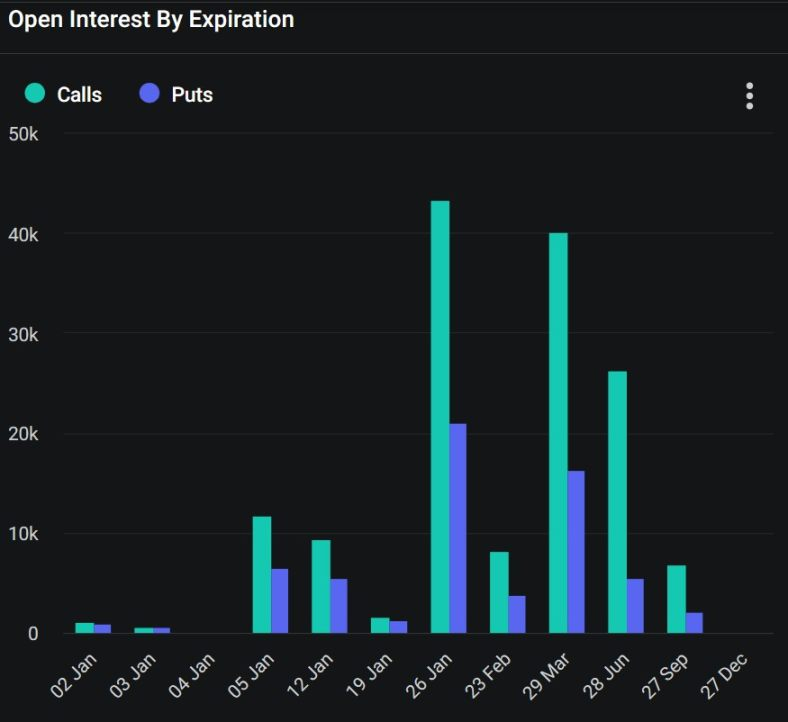Select the 12 Jan Calls bar
The height and width of the screenshot is (722, 788).
point(321,587)
